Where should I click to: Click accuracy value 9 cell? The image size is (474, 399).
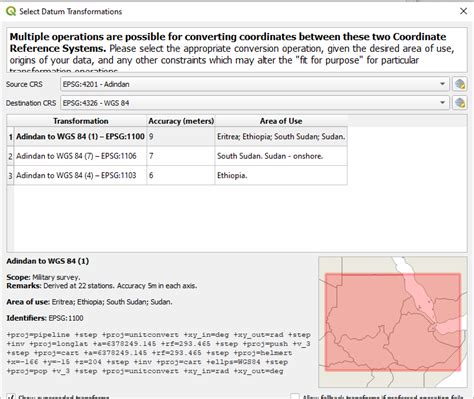(181, 136)
